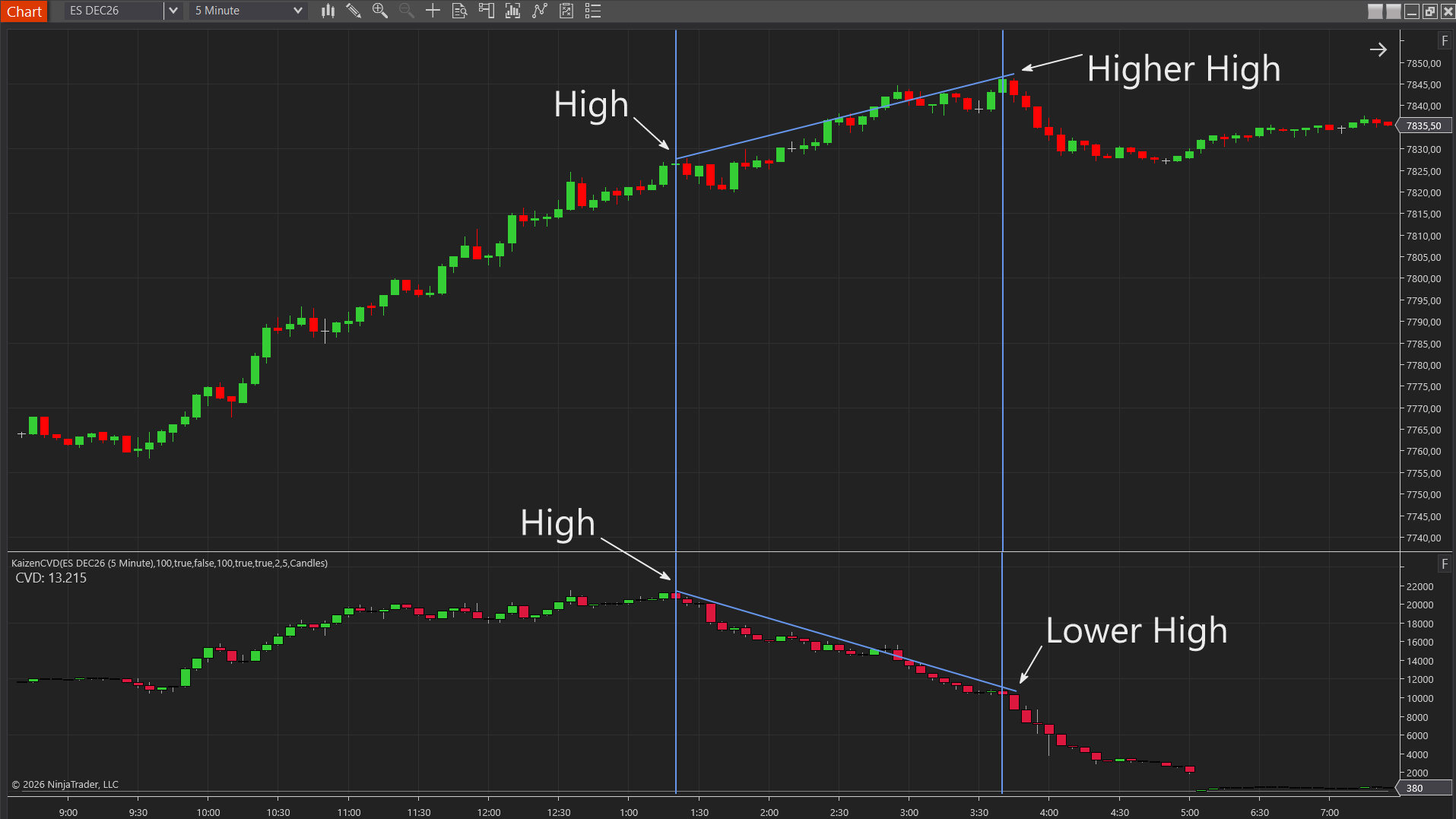This screenshot has height=819, width=1456.
Task: Open the bar type chart style icon
Action: click(328, 11)
